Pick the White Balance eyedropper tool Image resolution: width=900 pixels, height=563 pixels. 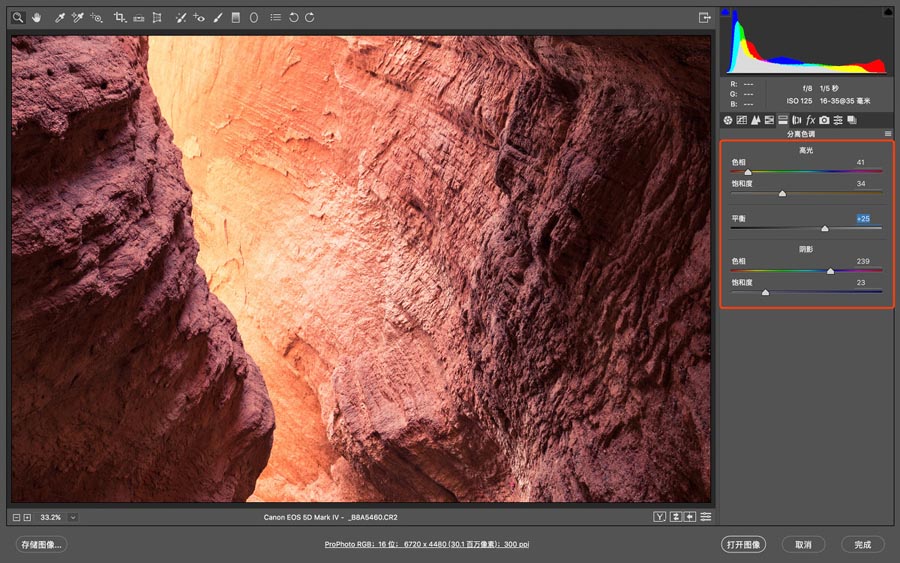pos(60,17)
